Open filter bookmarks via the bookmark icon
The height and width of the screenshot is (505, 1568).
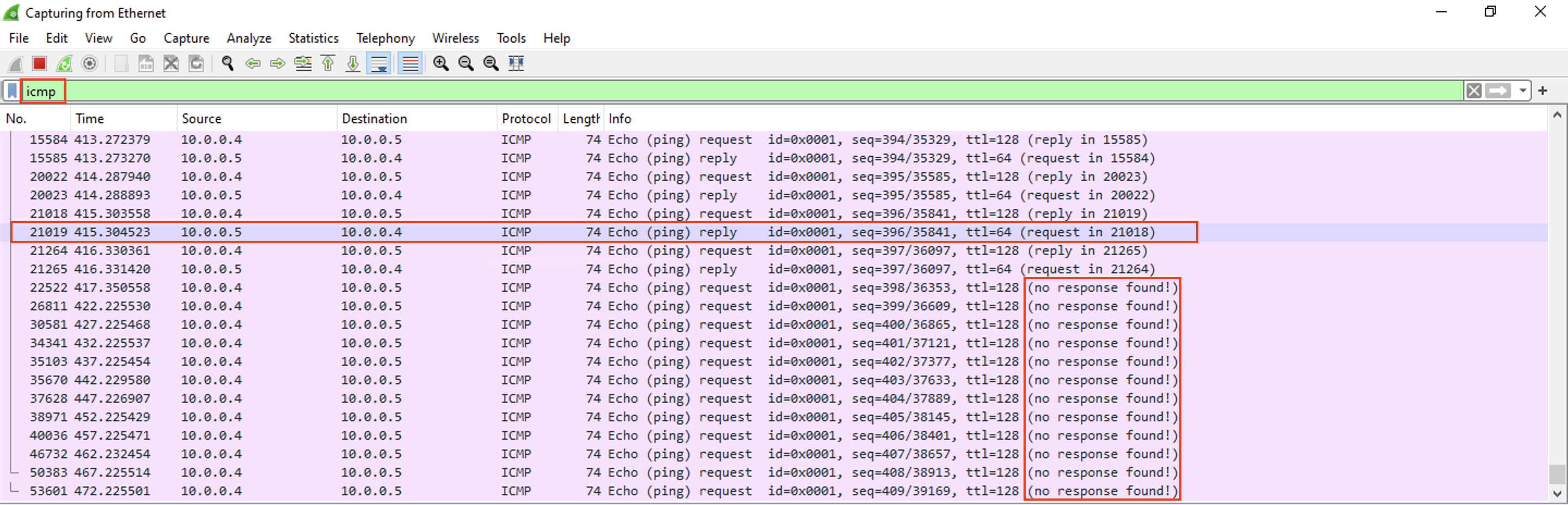[x=12, y=91]
